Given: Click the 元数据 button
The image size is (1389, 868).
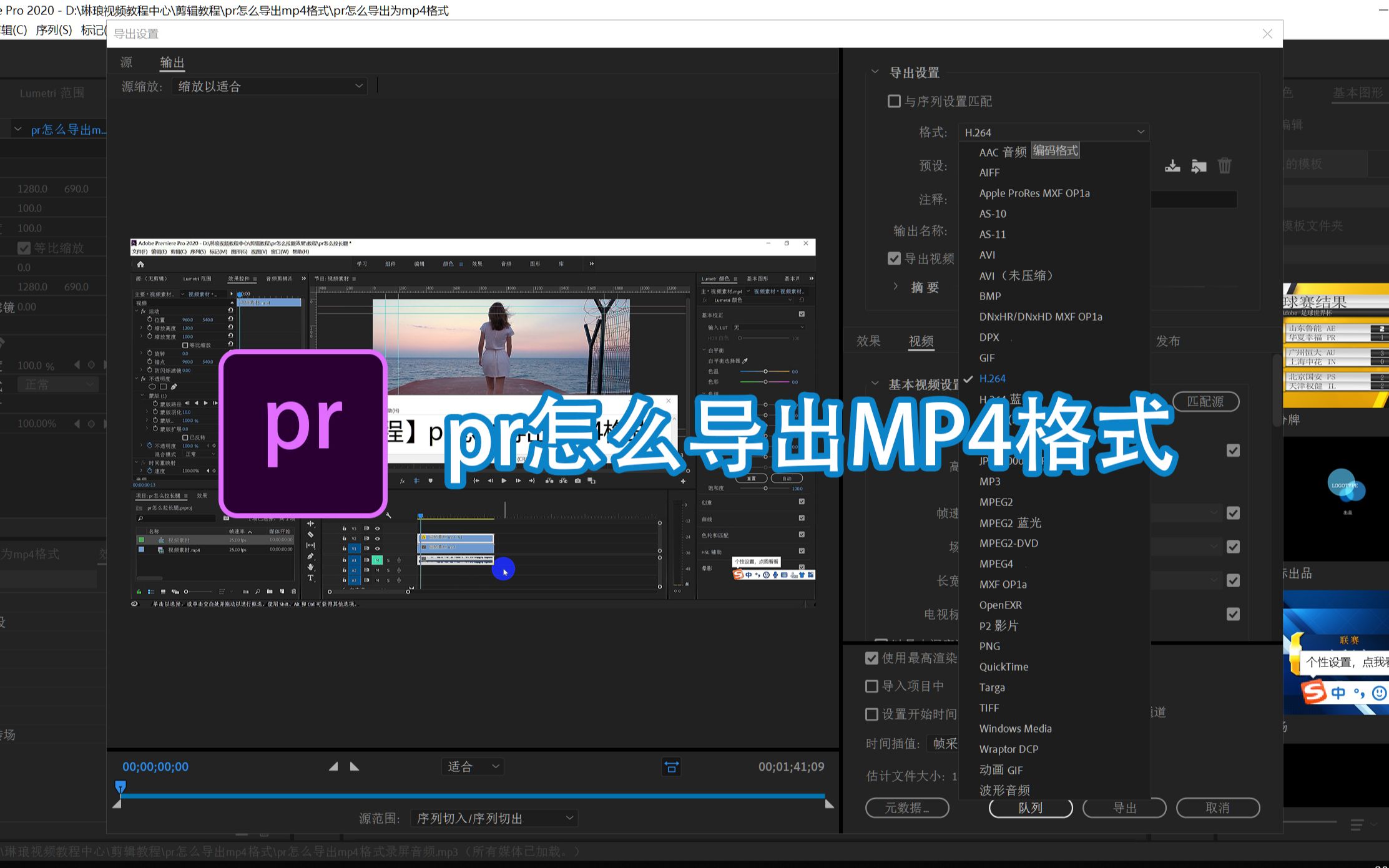Looking at the screenshot, I should pos(907,807).
